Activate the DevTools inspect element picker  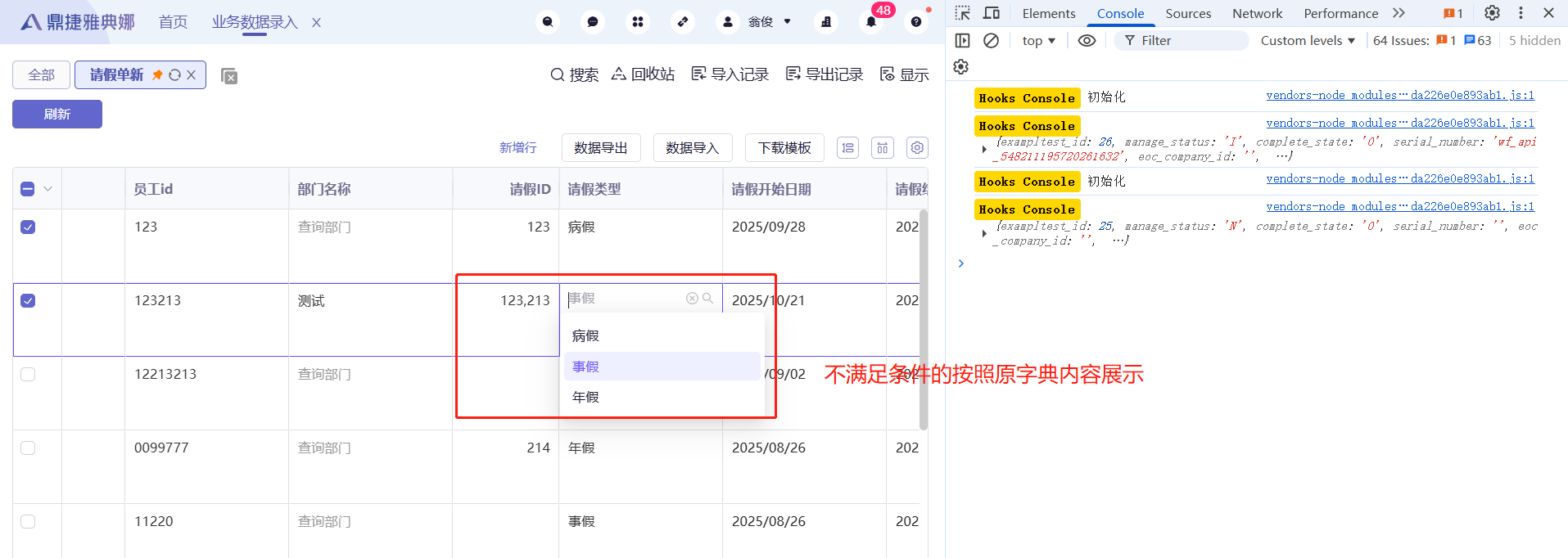[x=963, y=13]
